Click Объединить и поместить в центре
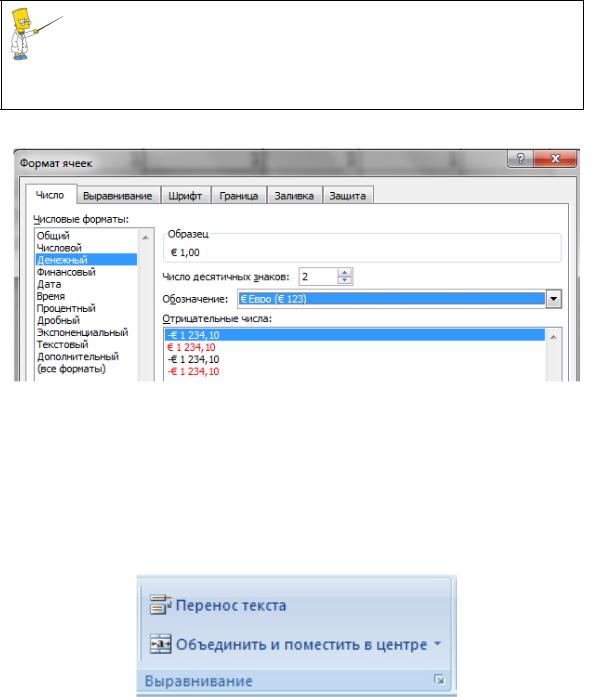591x697 pixels. tap(301, 645)
